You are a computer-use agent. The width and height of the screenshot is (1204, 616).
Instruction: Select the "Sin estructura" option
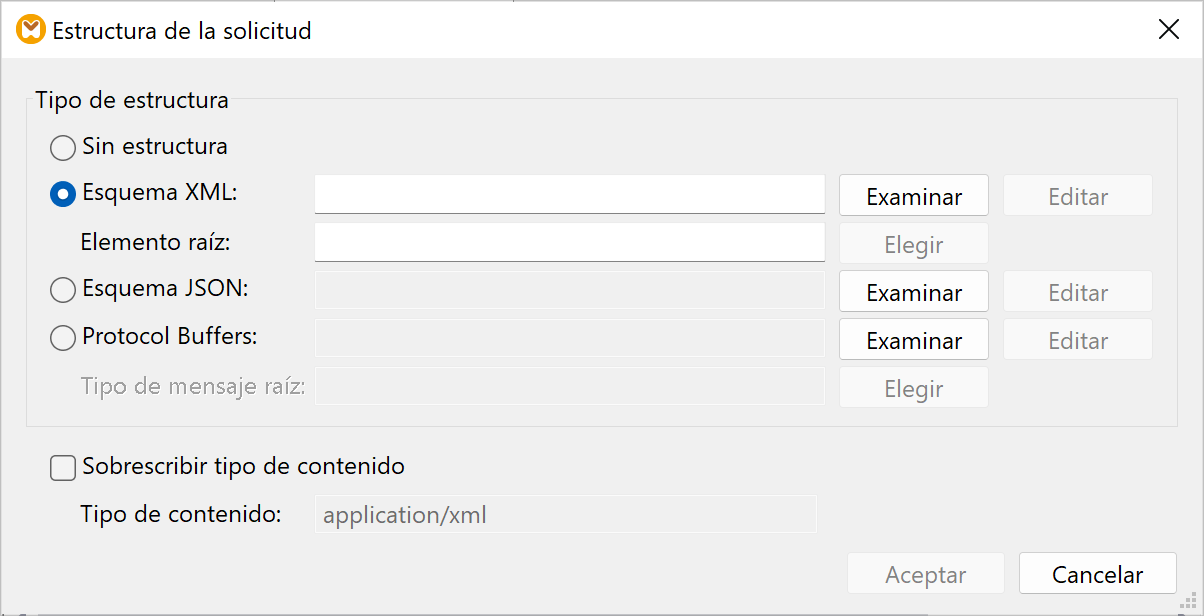point(62,147)
